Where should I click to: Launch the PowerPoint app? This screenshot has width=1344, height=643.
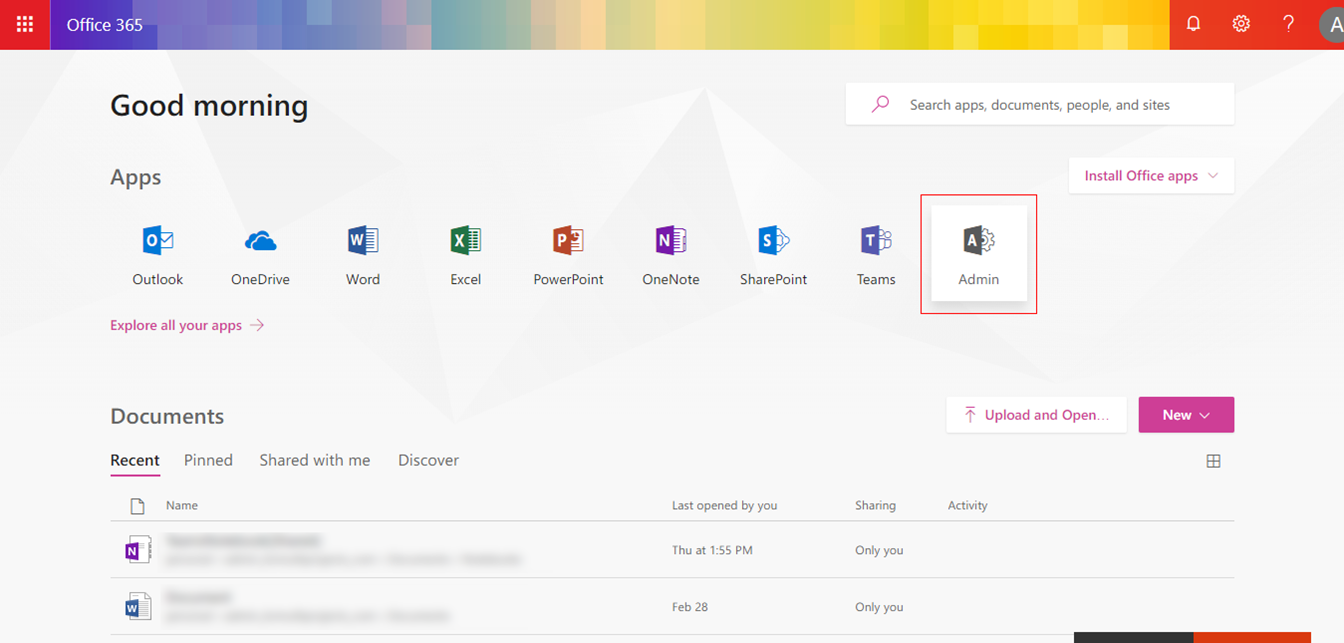(568, 256)
